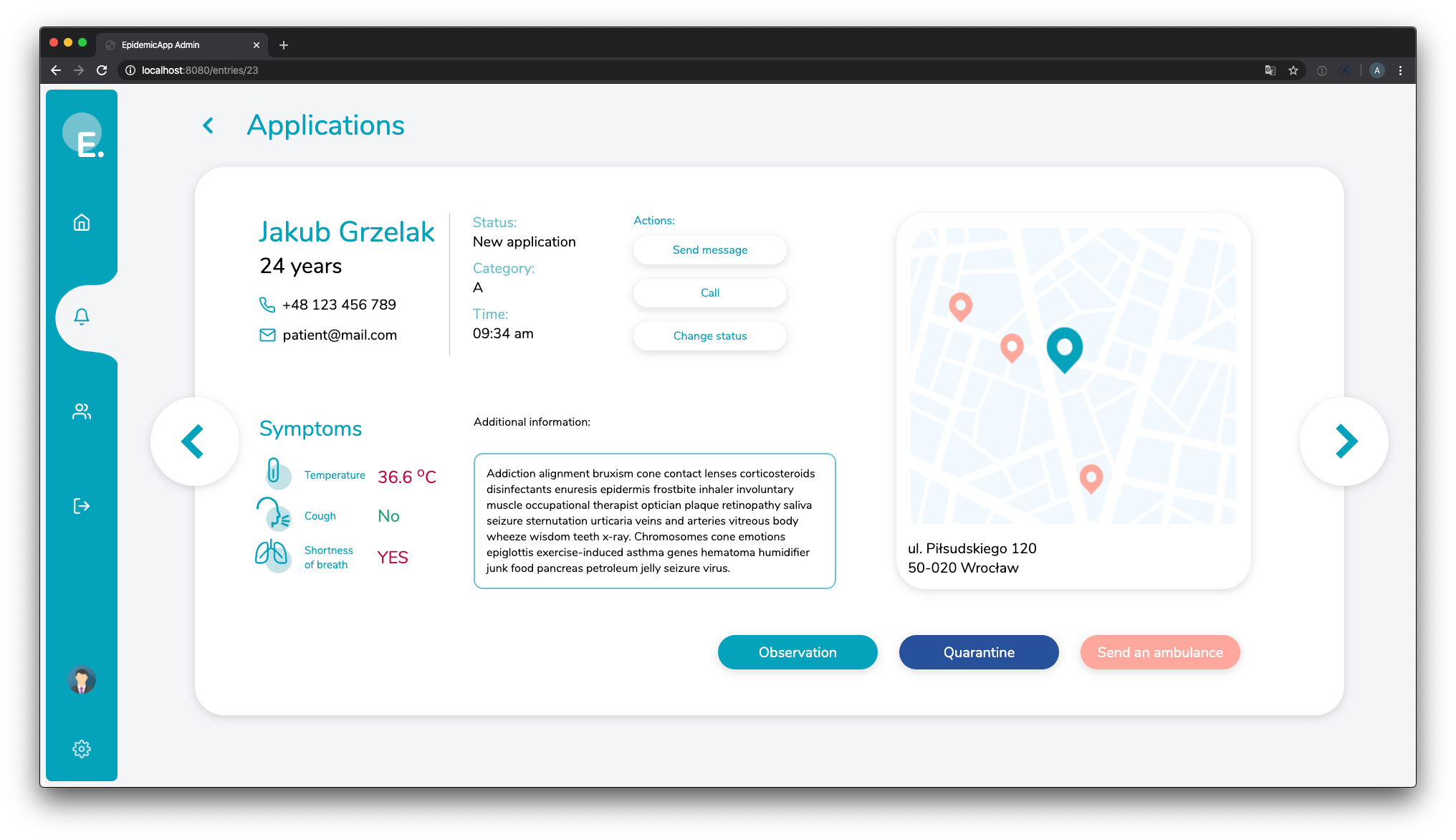Click the Quarantine button
This screenshot has height=840, width=1456.
[x=979, y=652]
